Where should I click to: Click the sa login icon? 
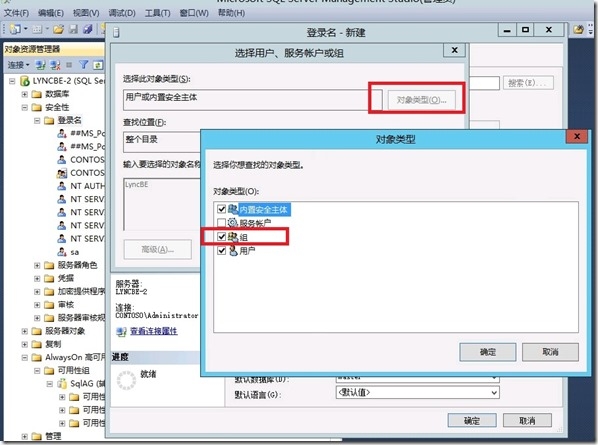pos(62,252)
